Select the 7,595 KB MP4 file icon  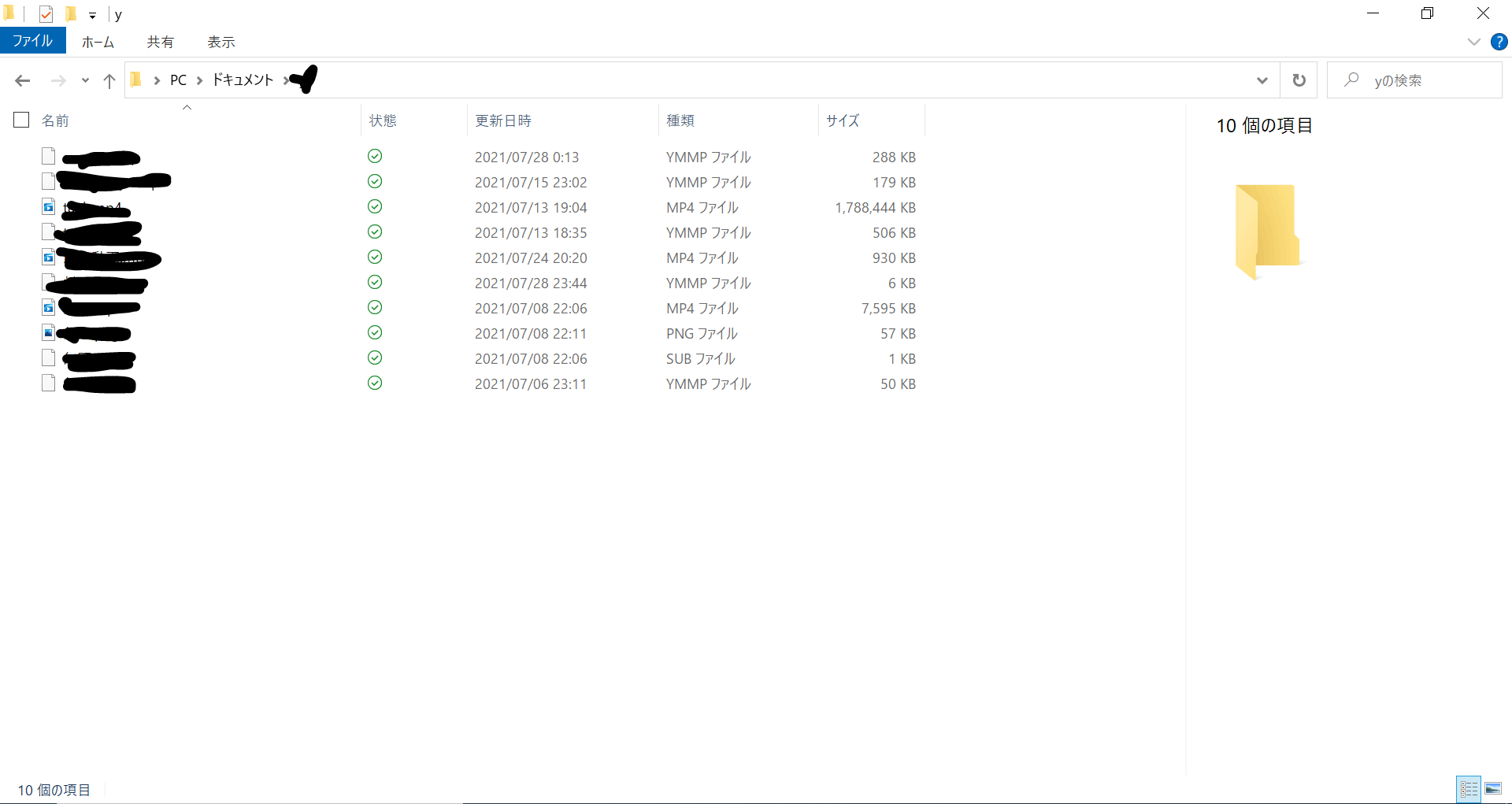(x=48, y=307)
